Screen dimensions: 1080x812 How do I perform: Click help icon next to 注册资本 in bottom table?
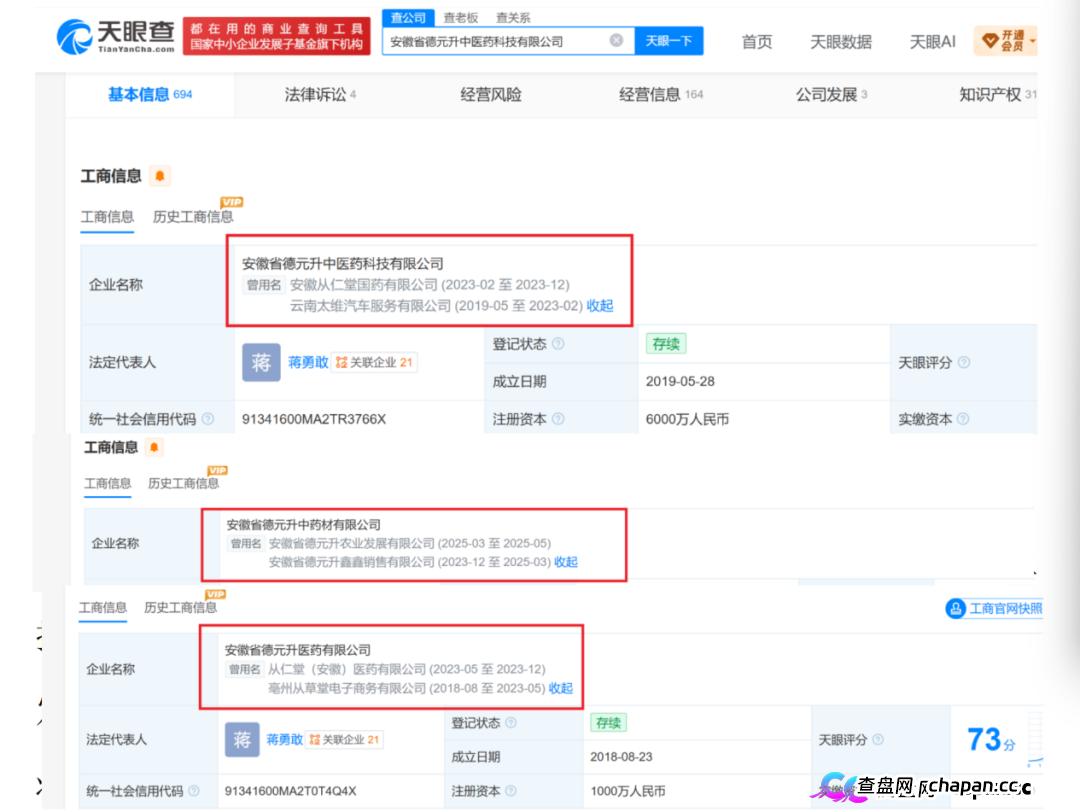coord(511,791)
